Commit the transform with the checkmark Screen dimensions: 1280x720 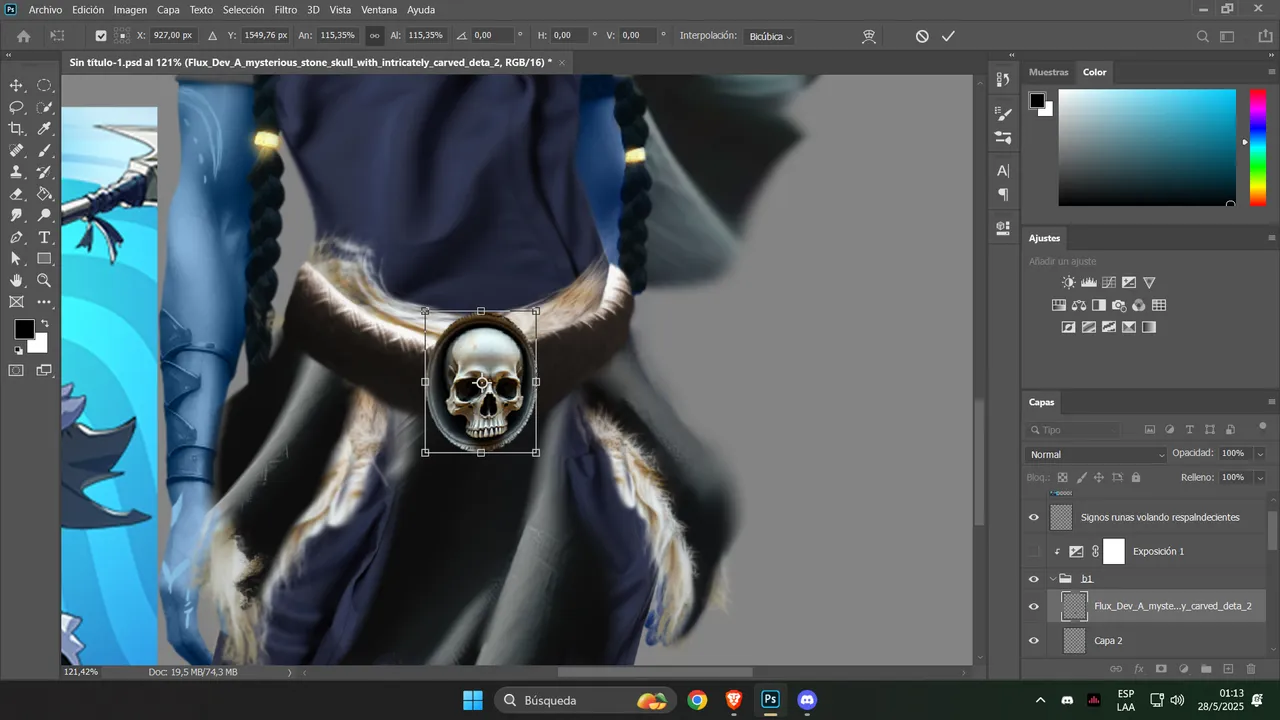point(948,36)
